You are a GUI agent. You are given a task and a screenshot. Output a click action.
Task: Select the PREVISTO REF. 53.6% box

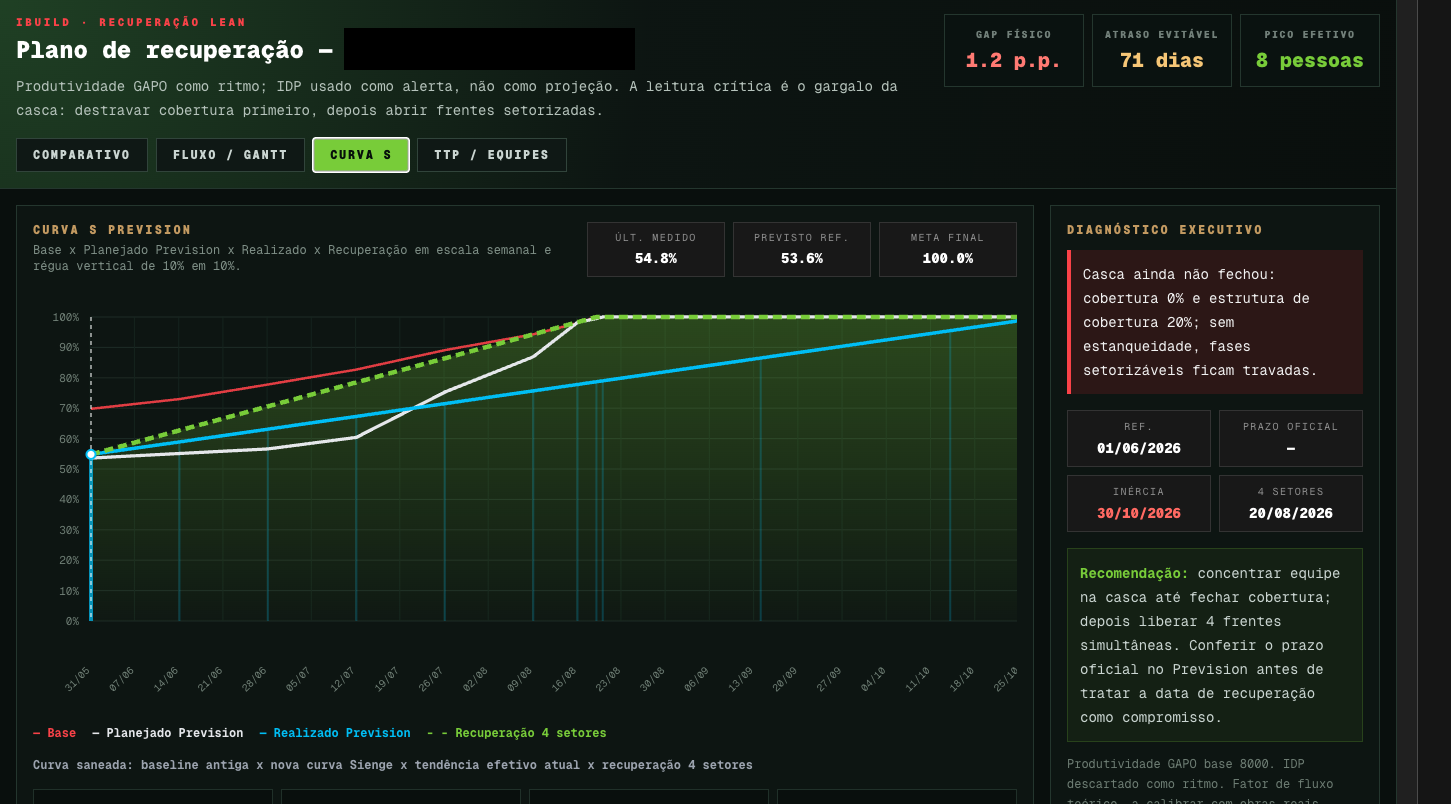pyautogui.click(x=802, y=249)
